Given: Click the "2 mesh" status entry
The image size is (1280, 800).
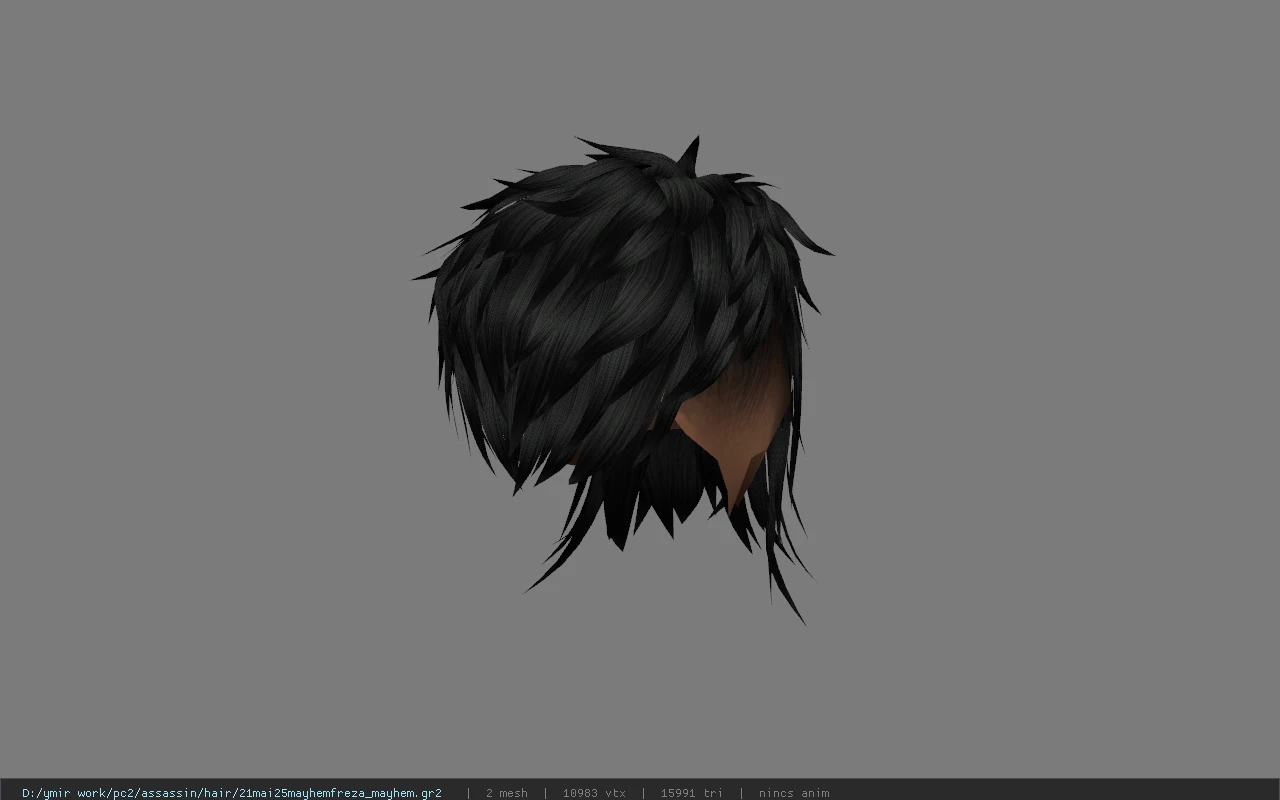Looking at the screenshot, I should (x=506, y=793).
